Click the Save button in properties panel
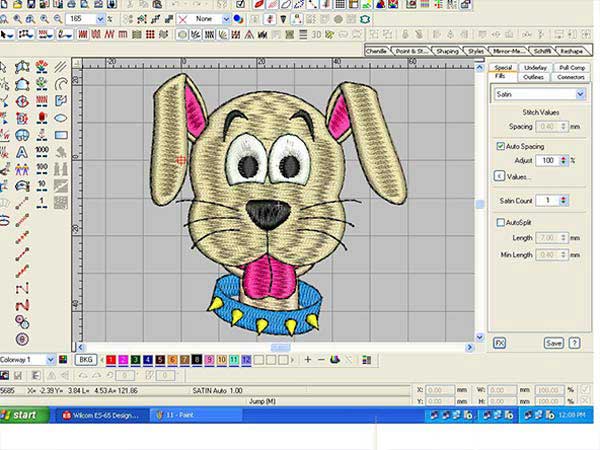The height and width of the screenshot is (450, 600). click(x=553, y=342)
